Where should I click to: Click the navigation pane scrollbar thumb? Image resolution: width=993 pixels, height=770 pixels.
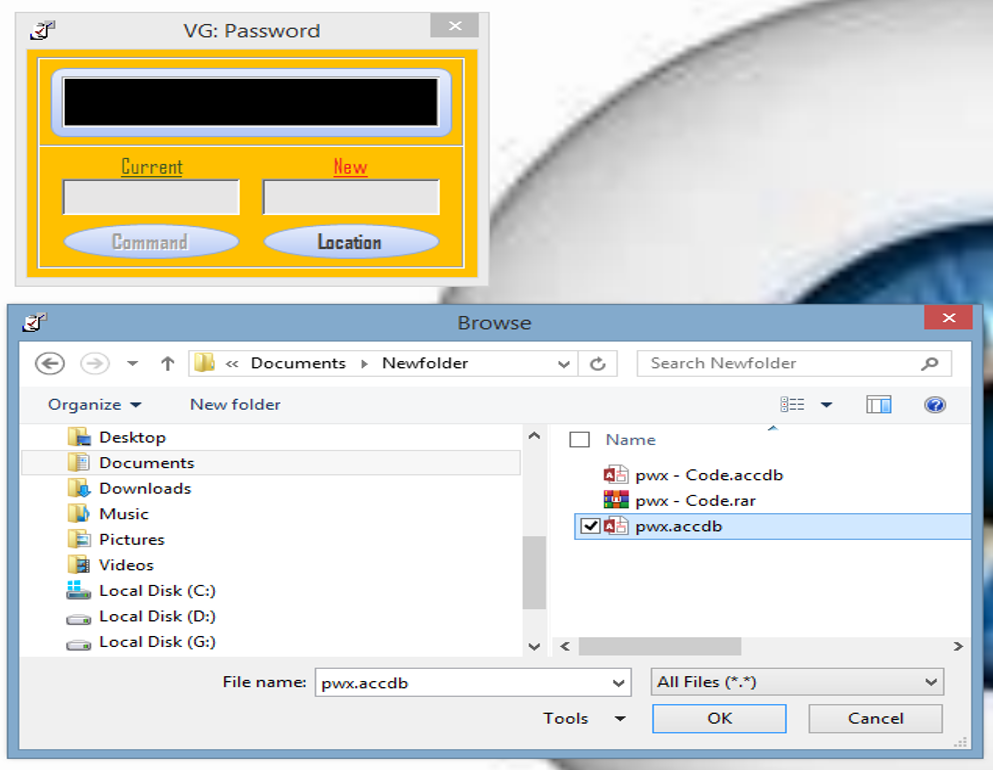pos(534,572)
